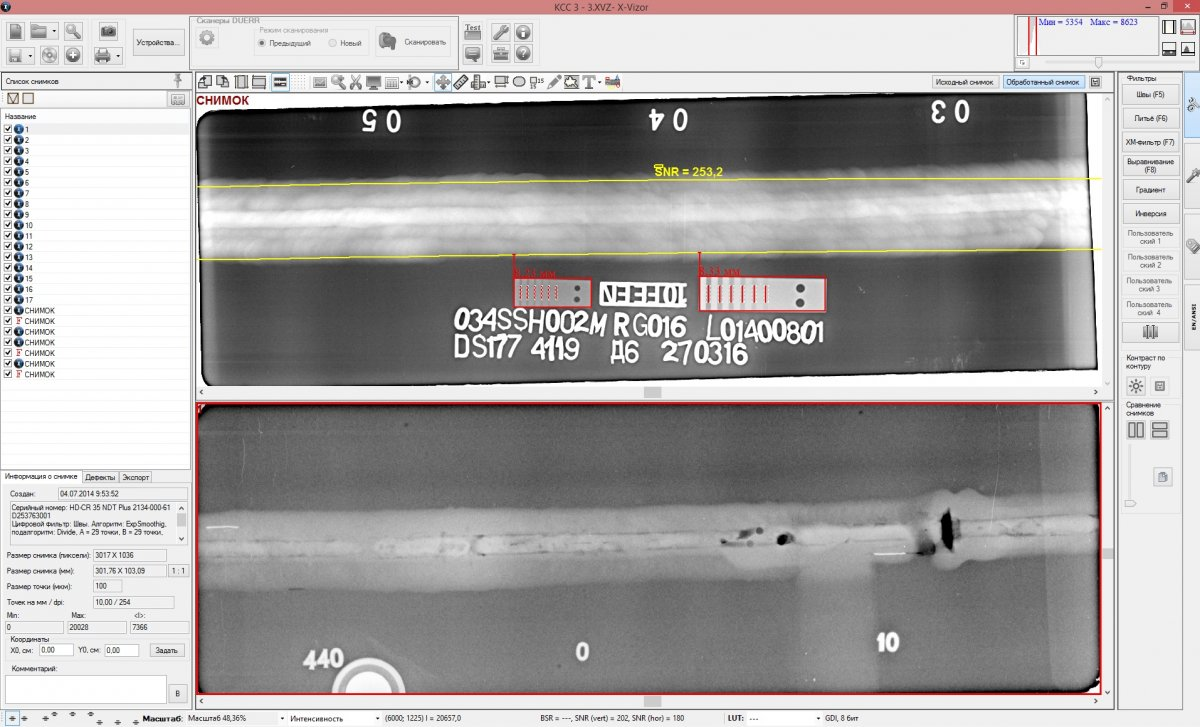
Task: Select the ellipse region tool
Action: click(x=520, y=82)
